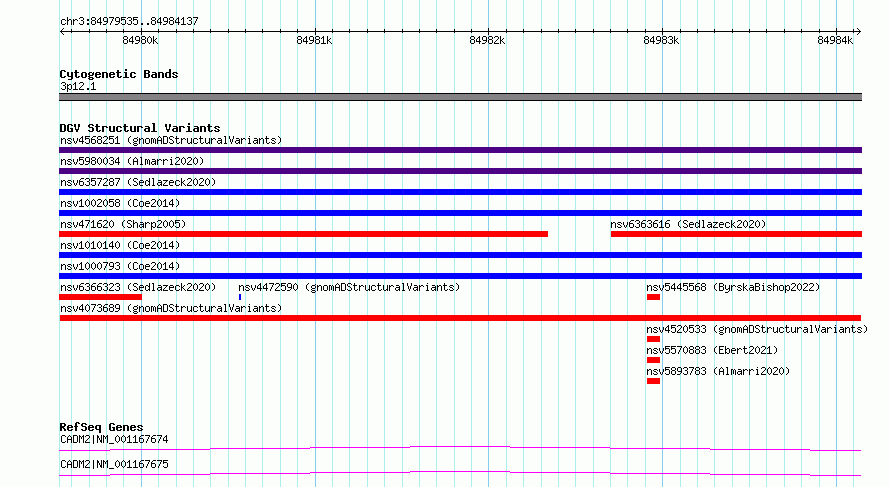The image size is (890, 487).
Task: Click the Cytogenetic Bands track title
Action: pyautogui.click(x=119, y=74)
